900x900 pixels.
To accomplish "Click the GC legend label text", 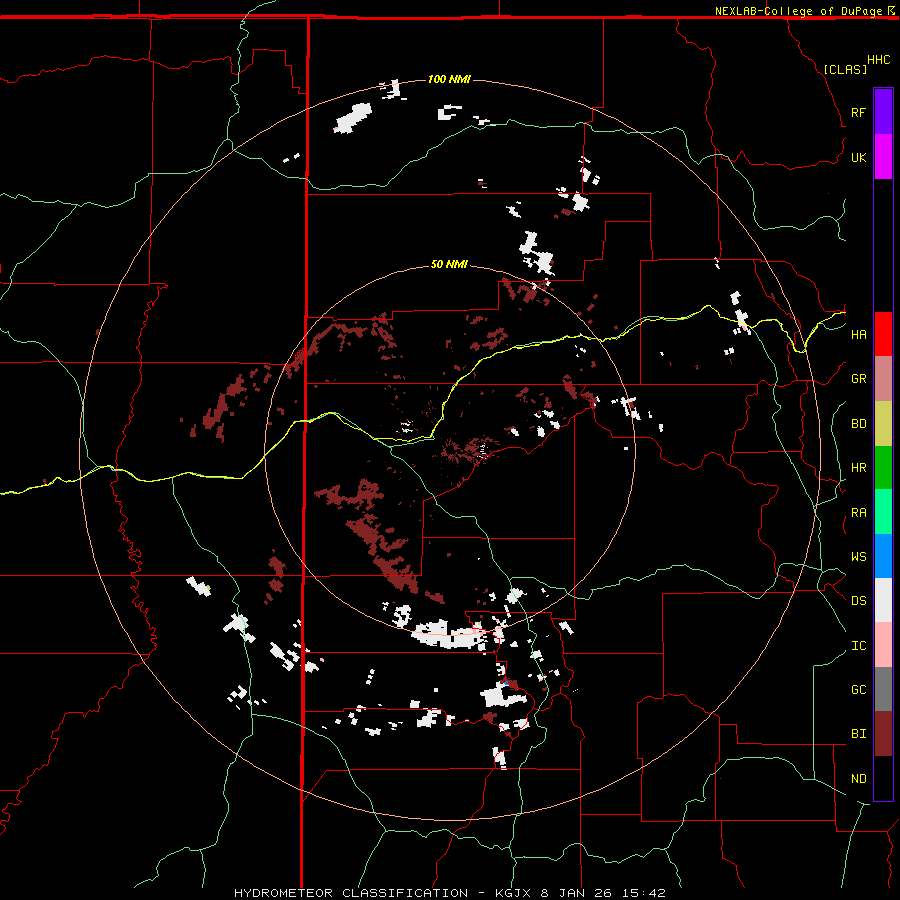I will 858,690.
